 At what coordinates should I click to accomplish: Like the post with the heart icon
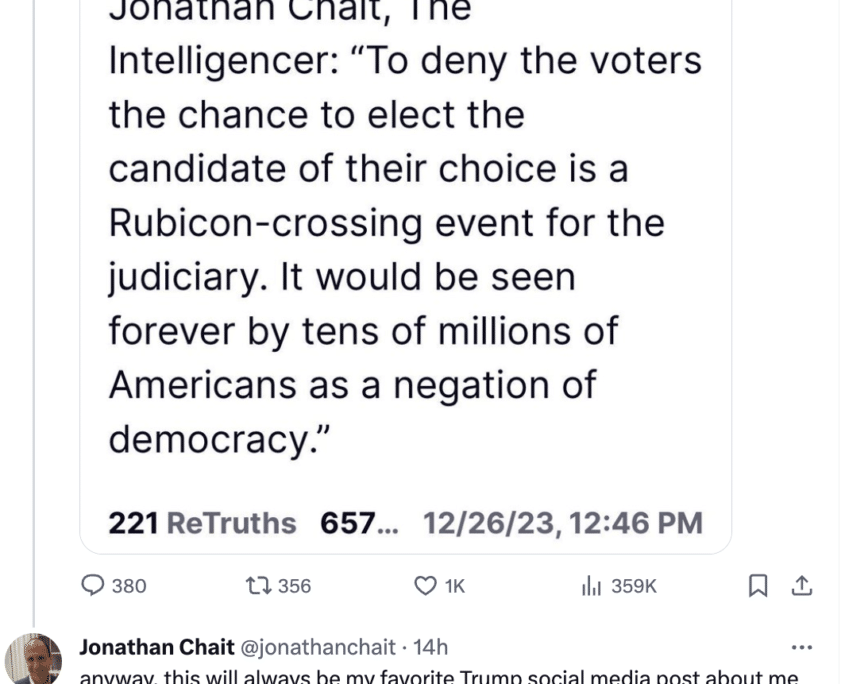[426, 586]
